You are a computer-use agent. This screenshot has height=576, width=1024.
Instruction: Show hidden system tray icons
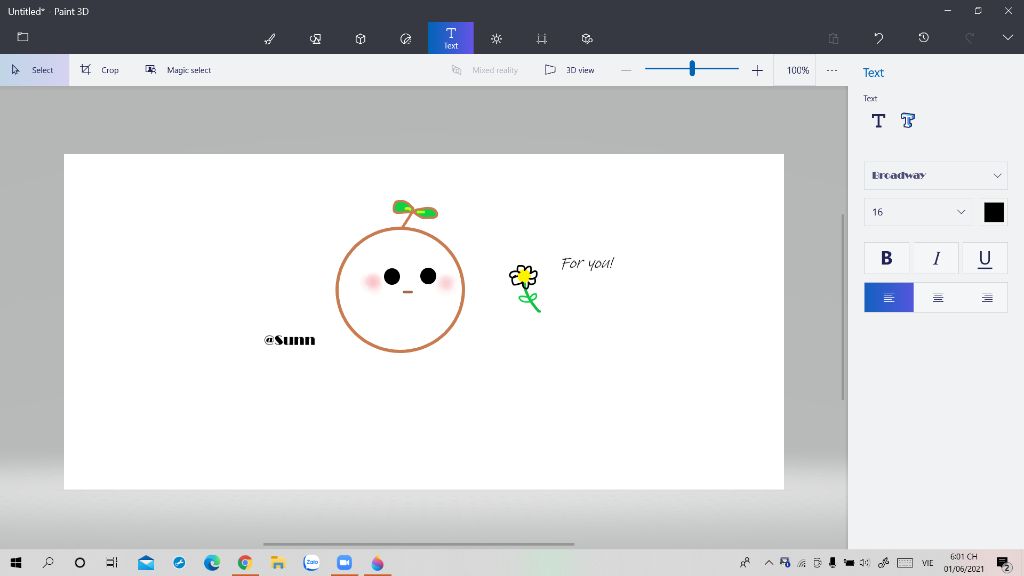[769, 562]
